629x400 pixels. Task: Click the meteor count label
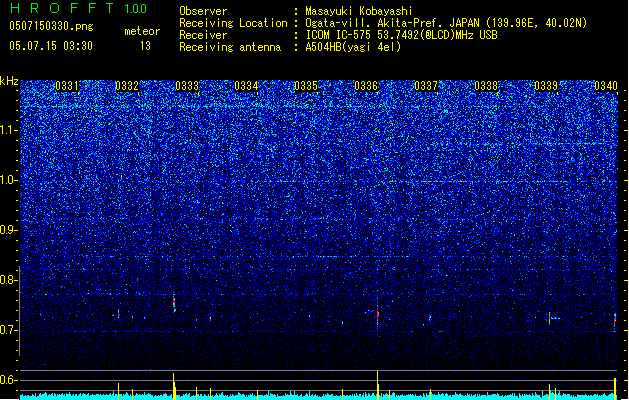142,31
